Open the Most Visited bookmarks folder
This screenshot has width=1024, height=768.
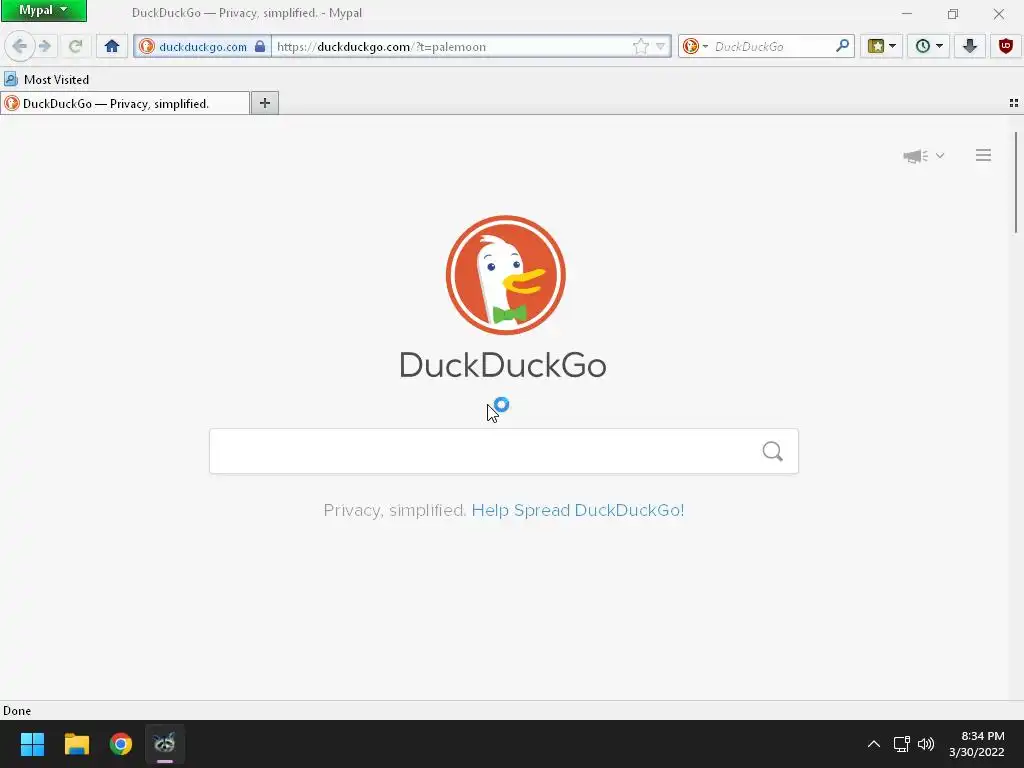[46, 80]
